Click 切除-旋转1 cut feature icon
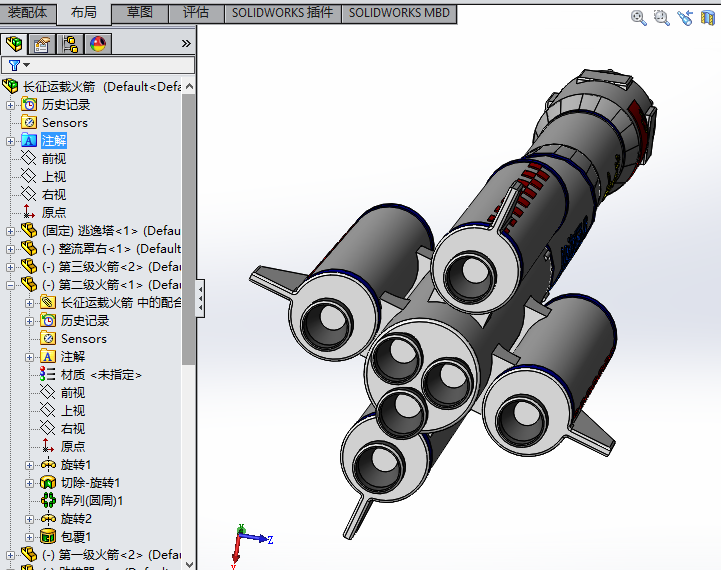 pyautogui.click(x=48, y=483)
